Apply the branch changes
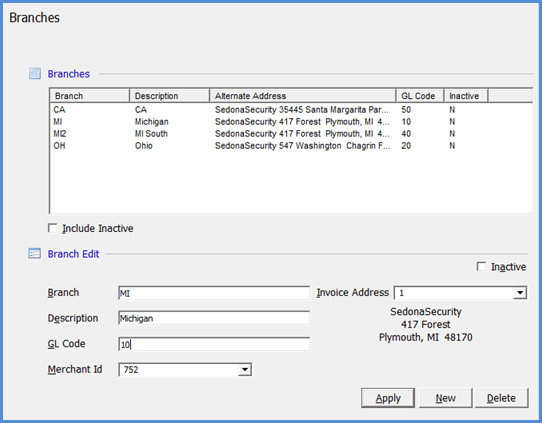 (x=388, y=398)
